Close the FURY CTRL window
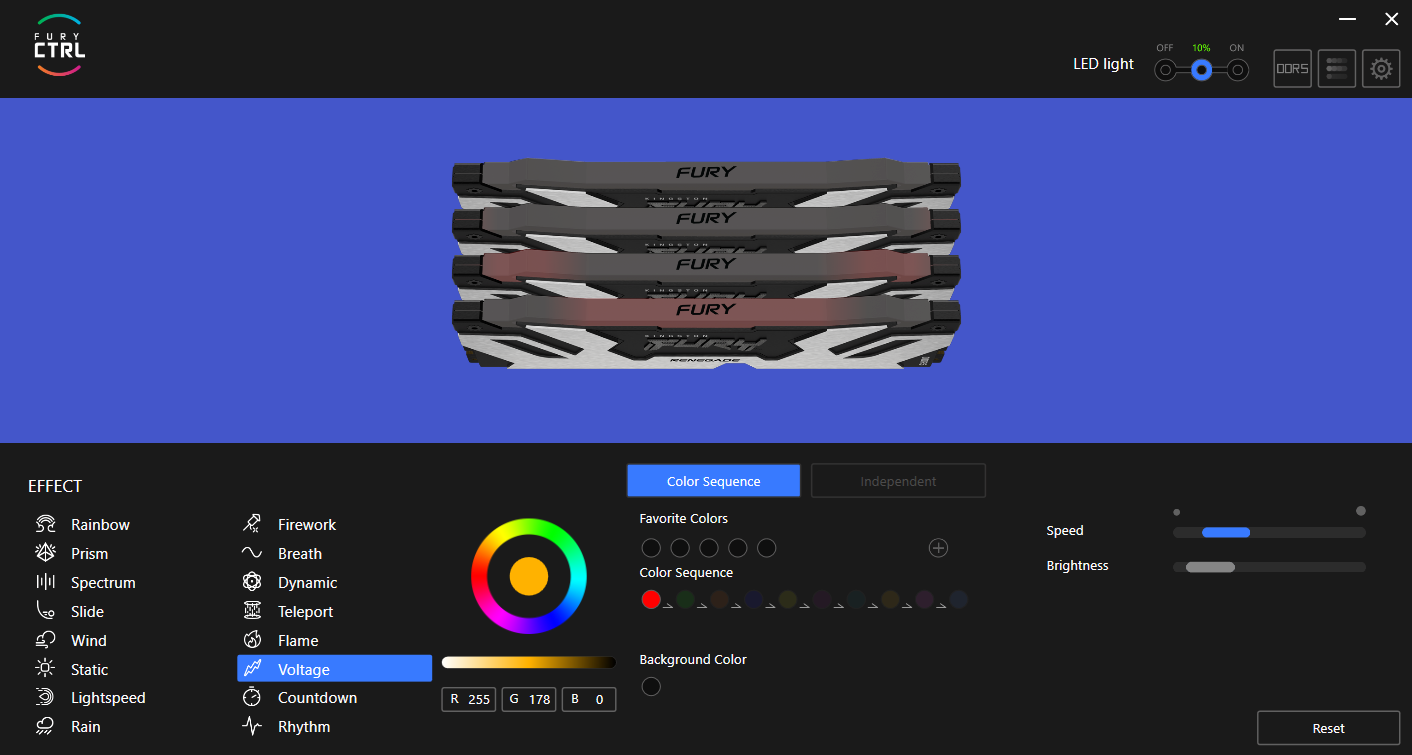The width and height of the screenshot is (1412, 755). [x=1391, y=19]
